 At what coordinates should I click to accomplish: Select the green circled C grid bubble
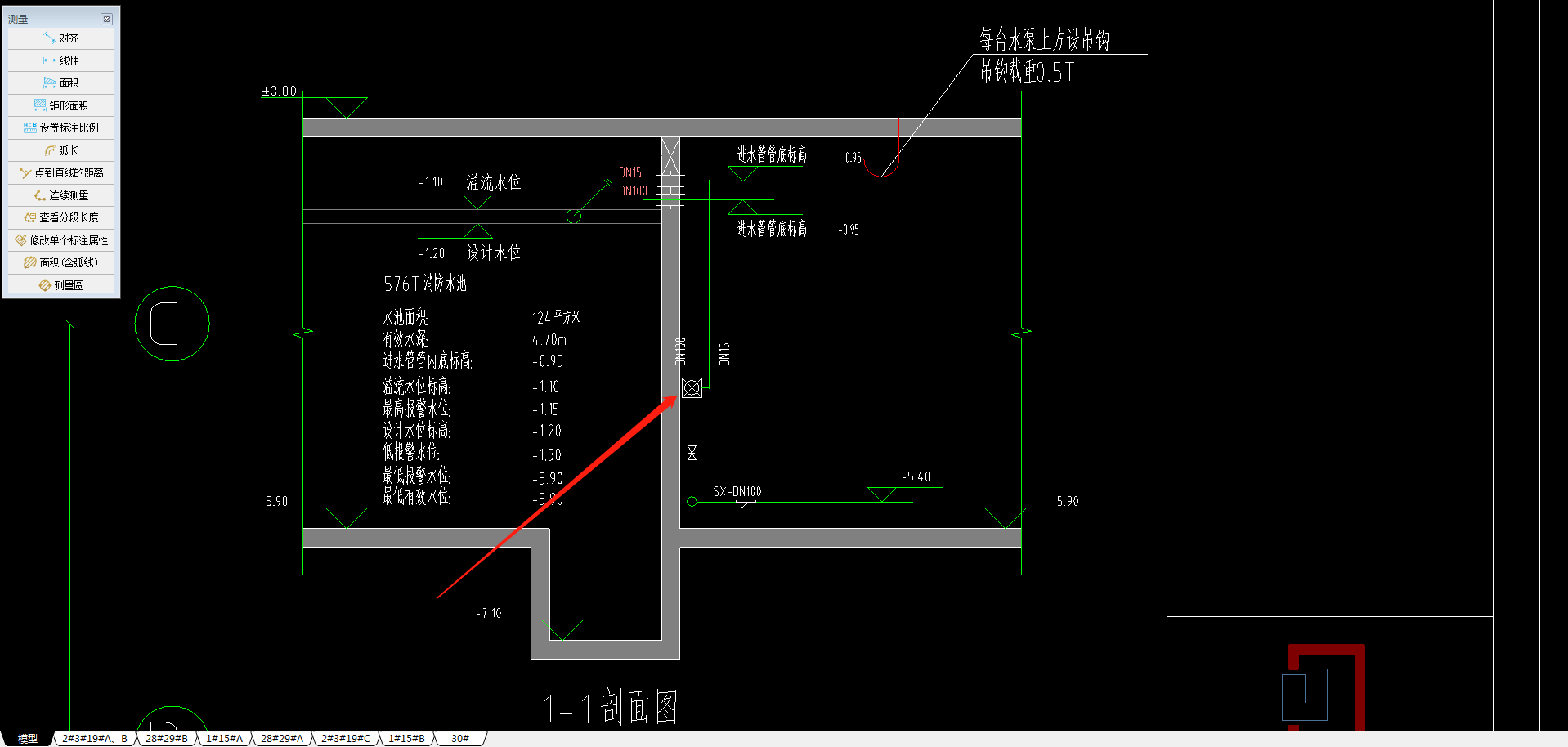(x=172, y=324)
